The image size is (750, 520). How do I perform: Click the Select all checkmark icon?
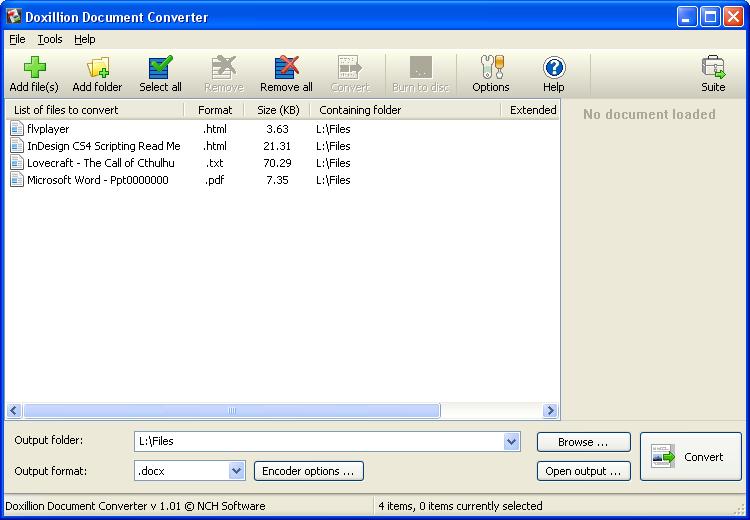(x=160, y=67)
